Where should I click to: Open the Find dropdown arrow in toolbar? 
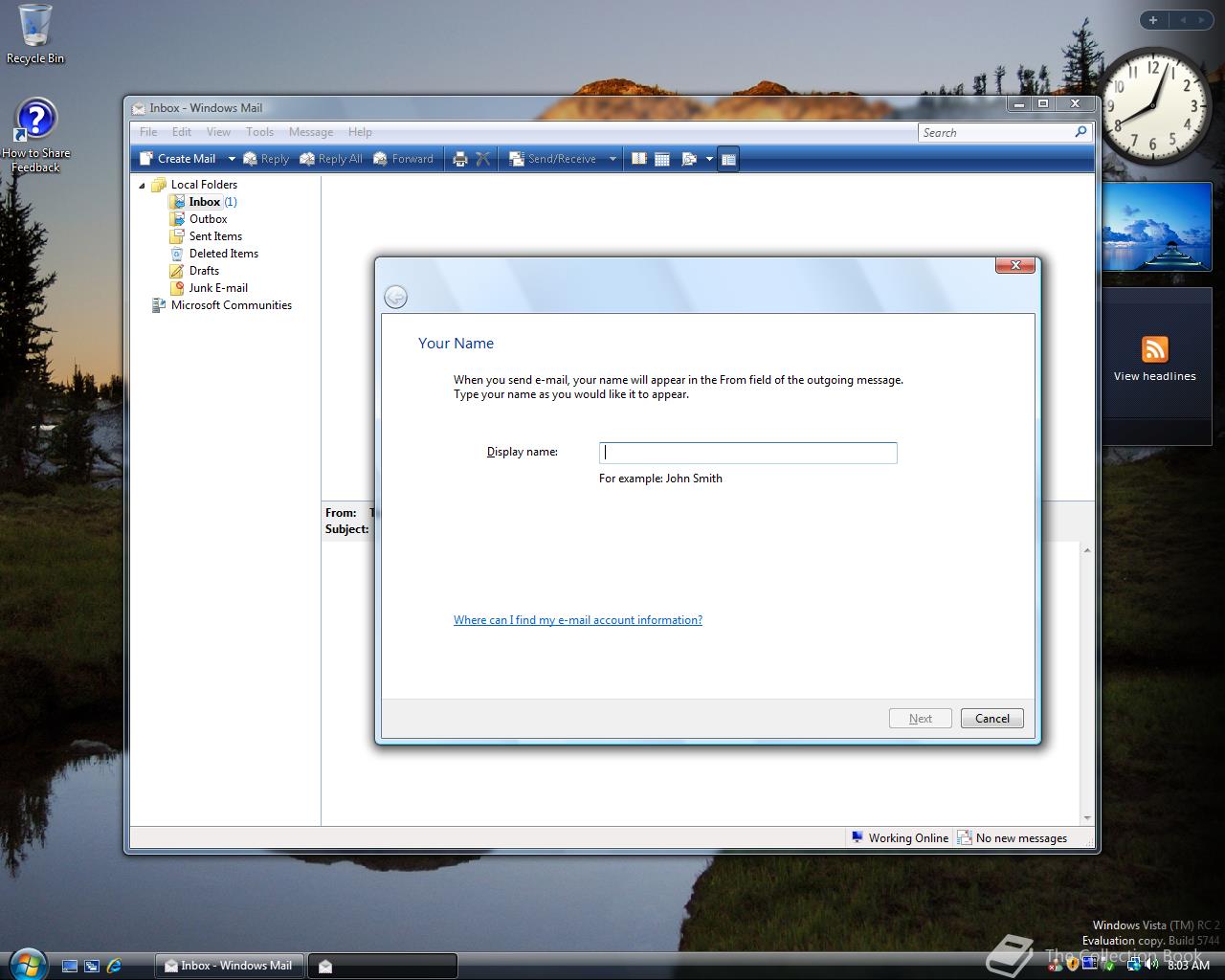point(709,159)
